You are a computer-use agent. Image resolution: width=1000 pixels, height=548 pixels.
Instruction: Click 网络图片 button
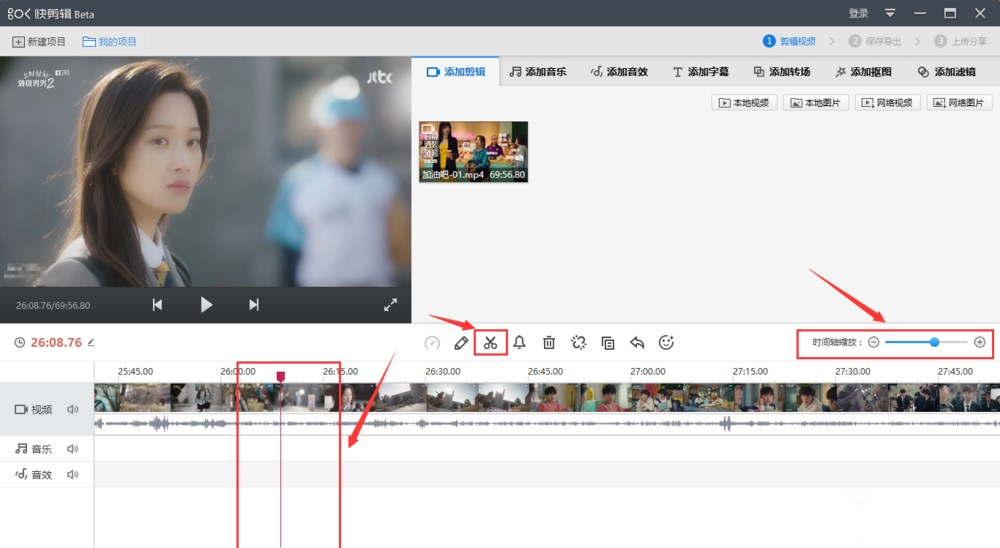tap(959, 103)
